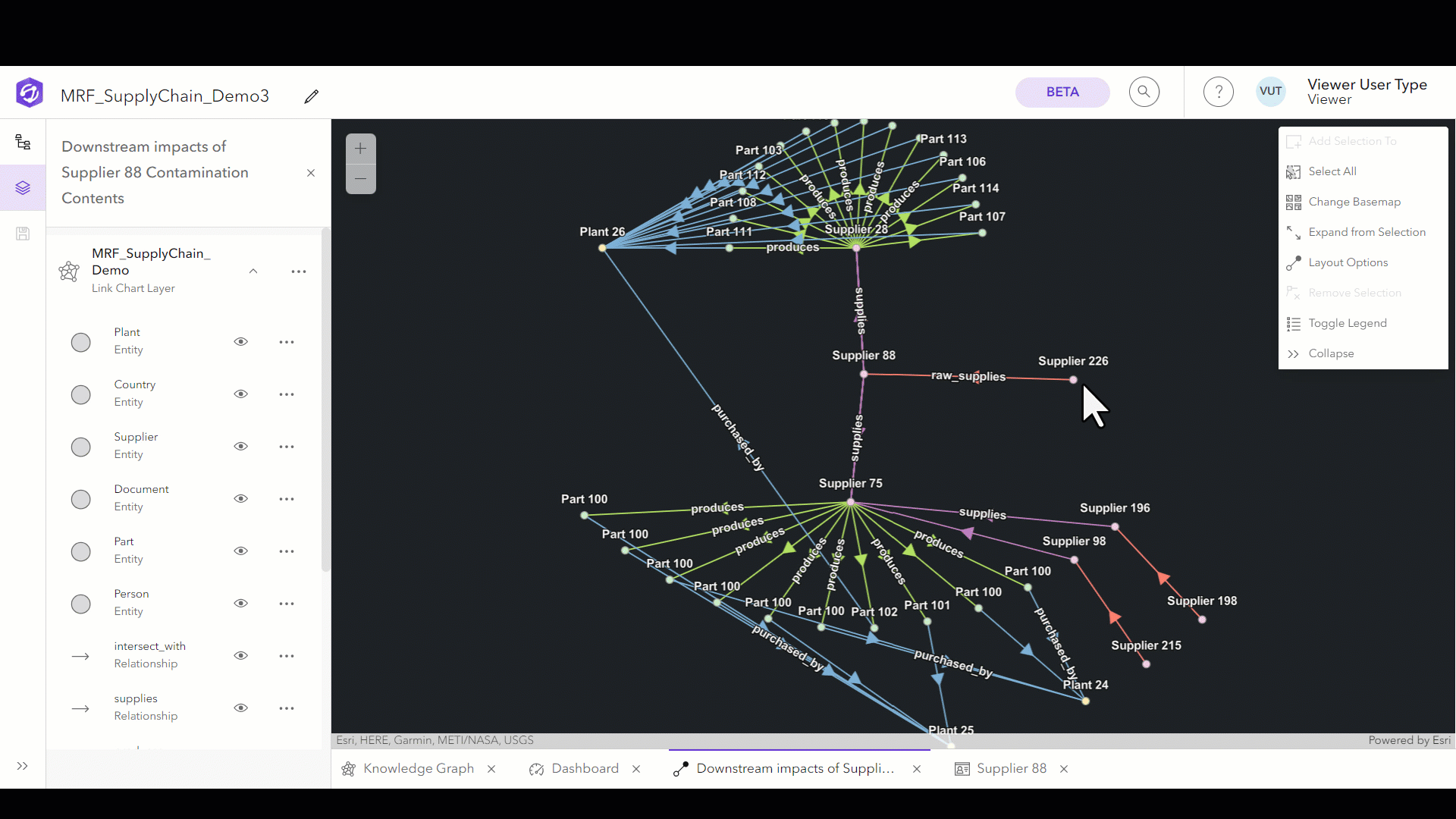This screenshot has width=1456, height=819.
Task: Choose Layout Options from the menu
Action: (x=1348, y=262)
